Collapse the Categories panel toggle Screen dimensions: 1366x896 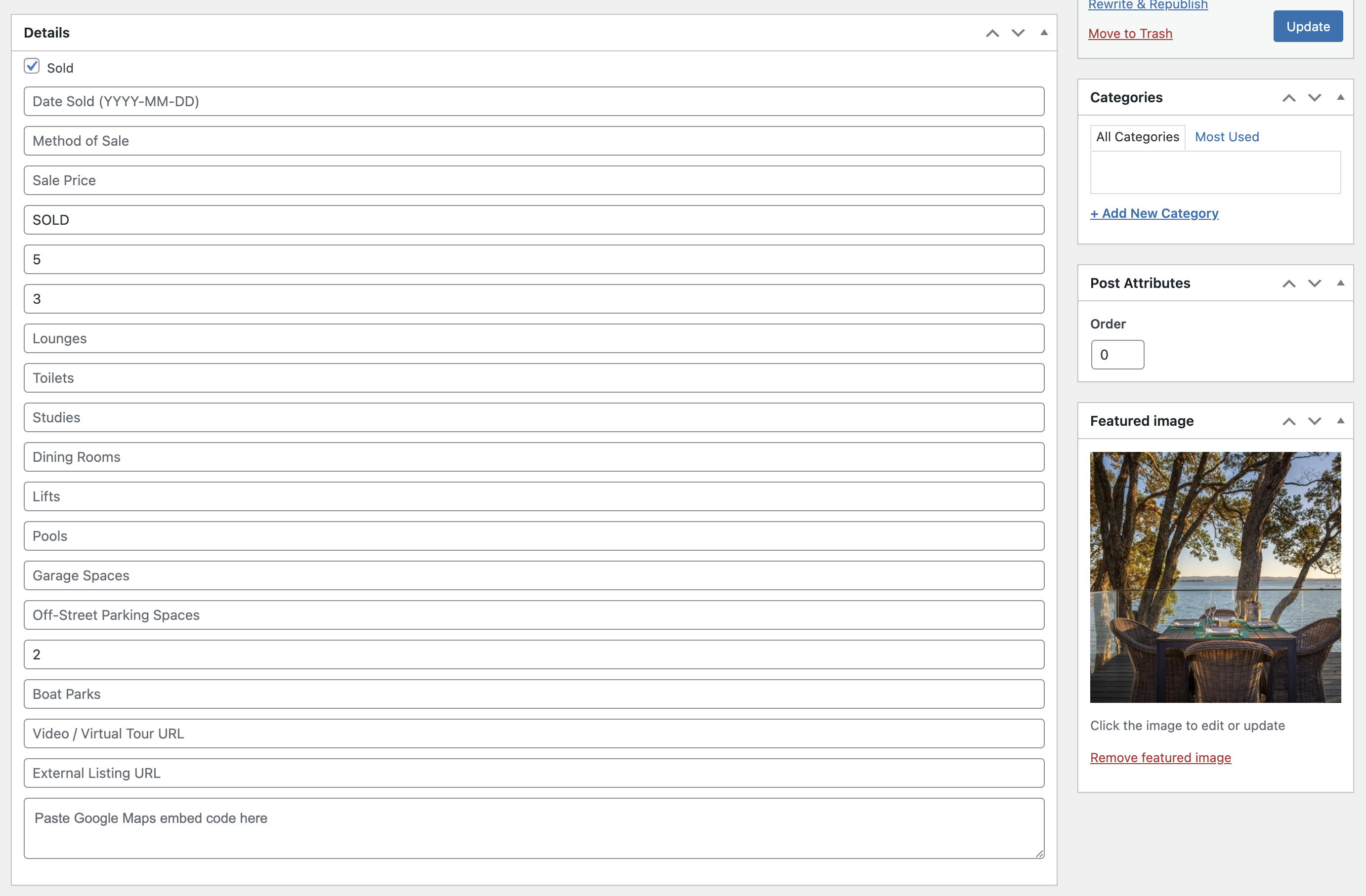click(x=1341, y=97)
